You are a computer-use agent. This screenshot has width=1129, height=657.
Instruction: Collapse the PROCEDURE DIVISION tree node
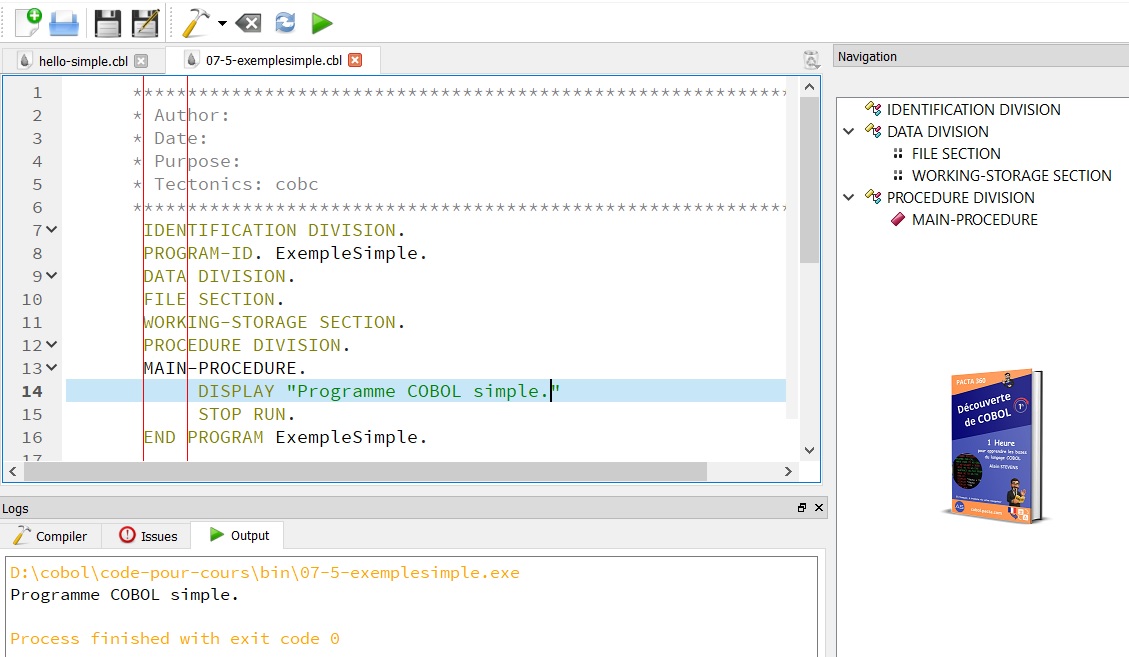pos(849,197)
